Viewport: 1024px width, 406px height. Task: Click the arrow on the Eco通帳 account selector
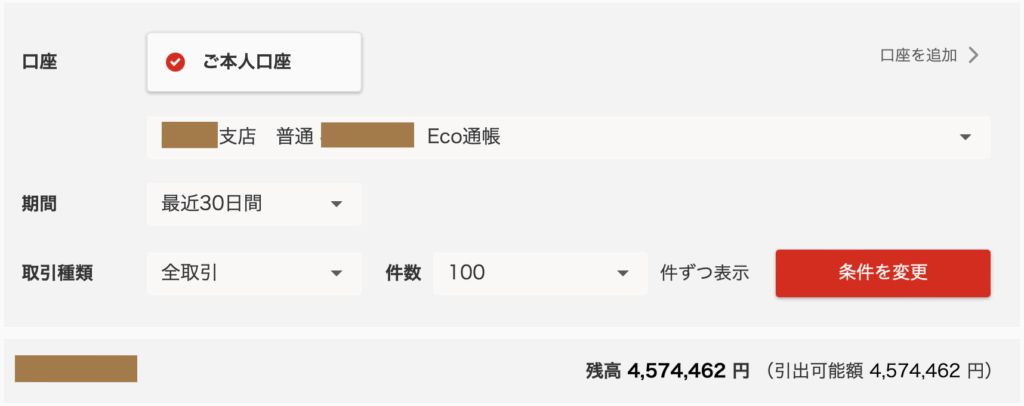coord(965,137)
